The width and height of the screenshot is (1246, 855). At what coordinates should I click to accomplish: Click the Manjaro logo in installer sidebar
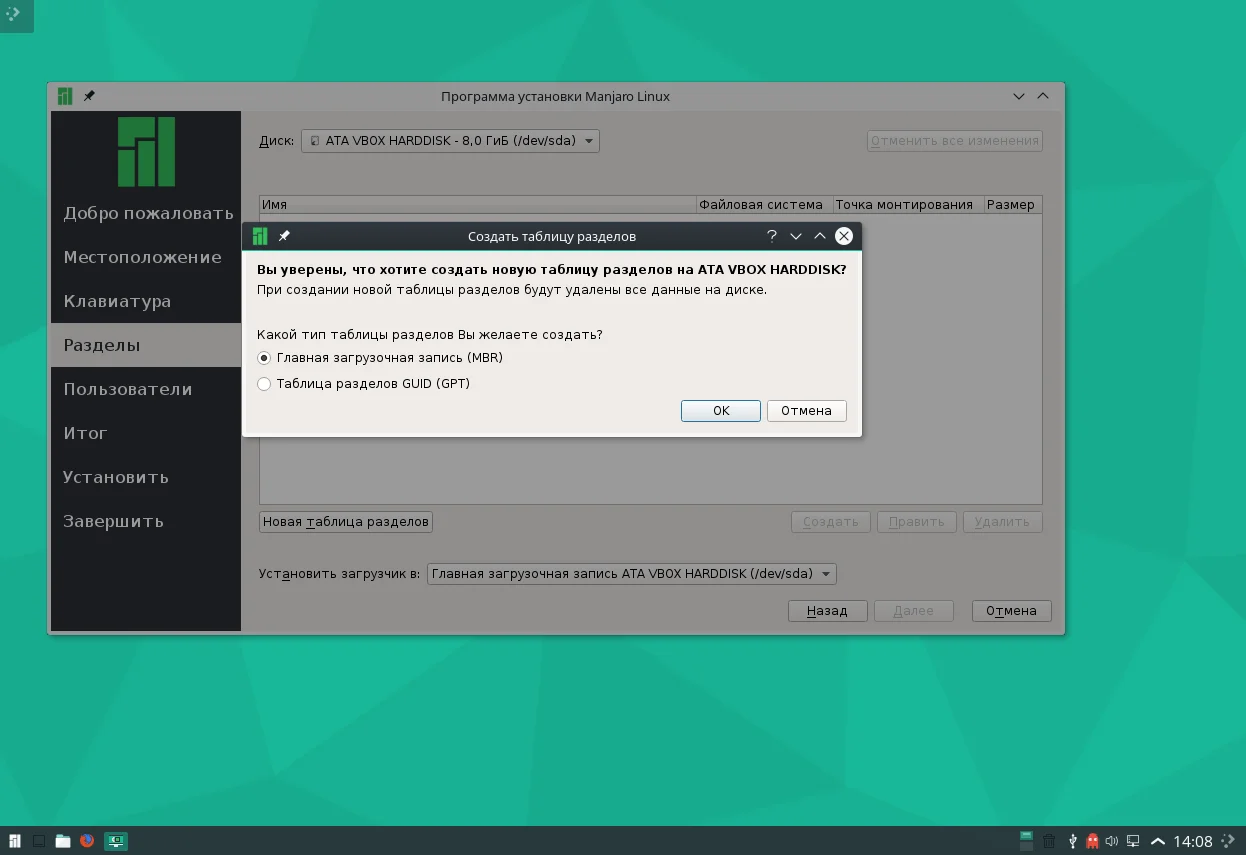point(146,152)
